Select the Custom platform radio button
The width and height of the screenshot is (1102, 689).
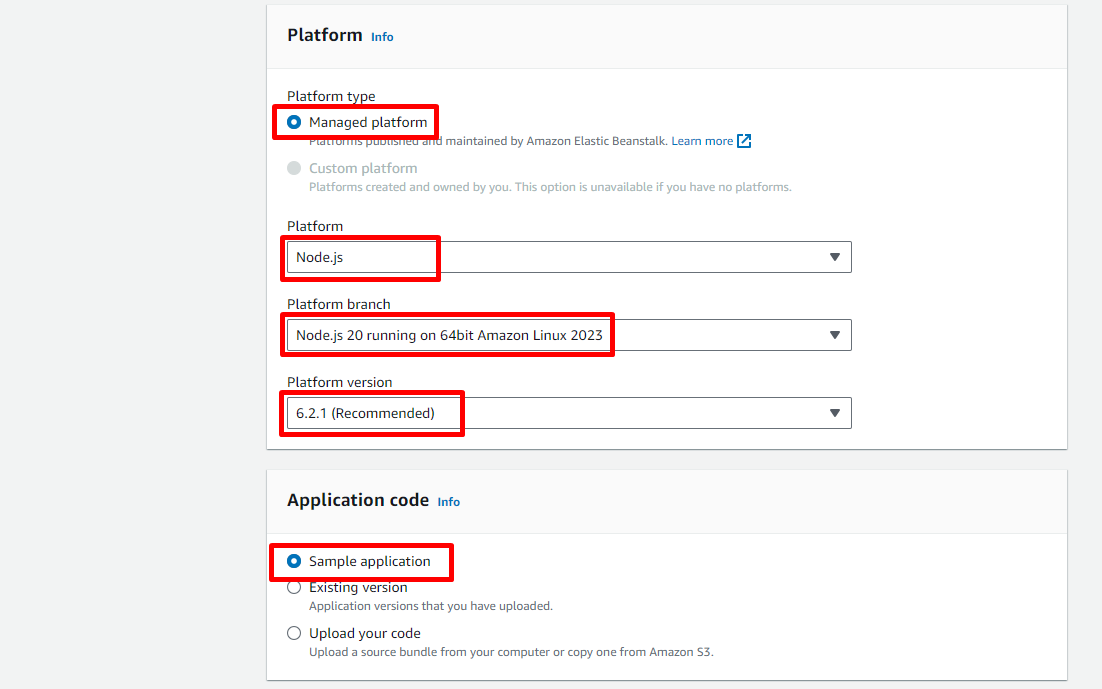pyautogui.click(x=294, y=168)
